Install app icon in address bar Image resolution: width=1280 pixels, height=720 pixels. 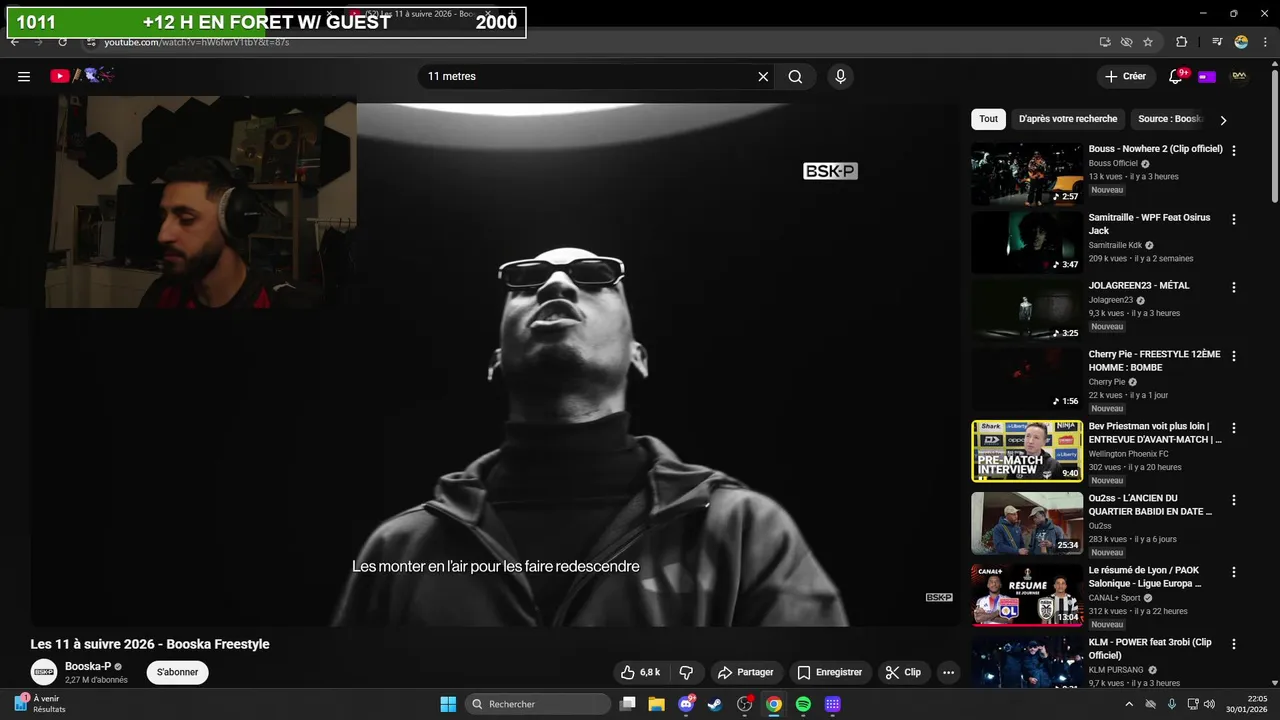(x=1104, y=42)
